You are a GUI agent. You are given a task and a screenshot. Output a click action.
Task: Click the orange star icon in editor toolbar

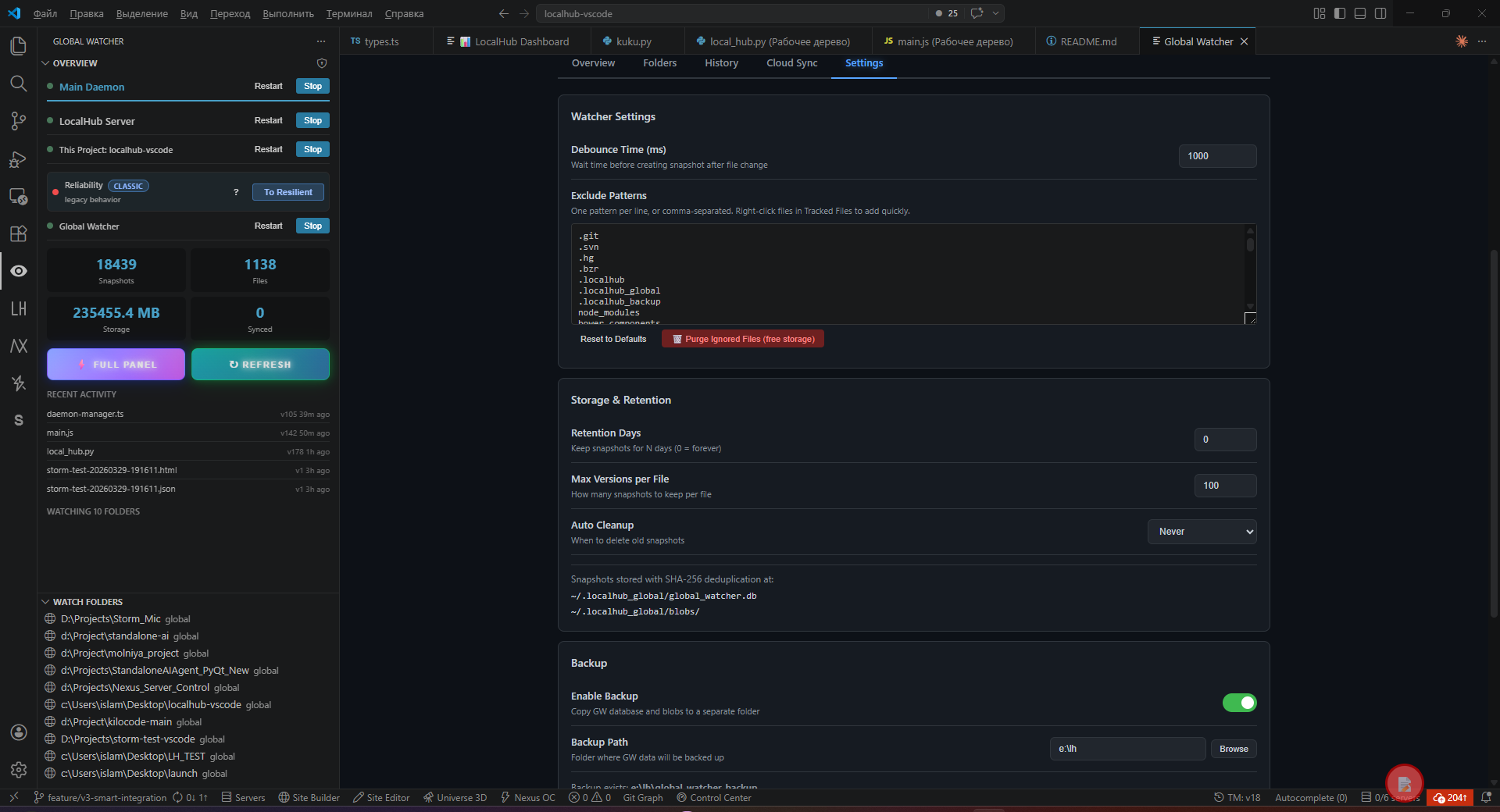(x=1462, y=41)
